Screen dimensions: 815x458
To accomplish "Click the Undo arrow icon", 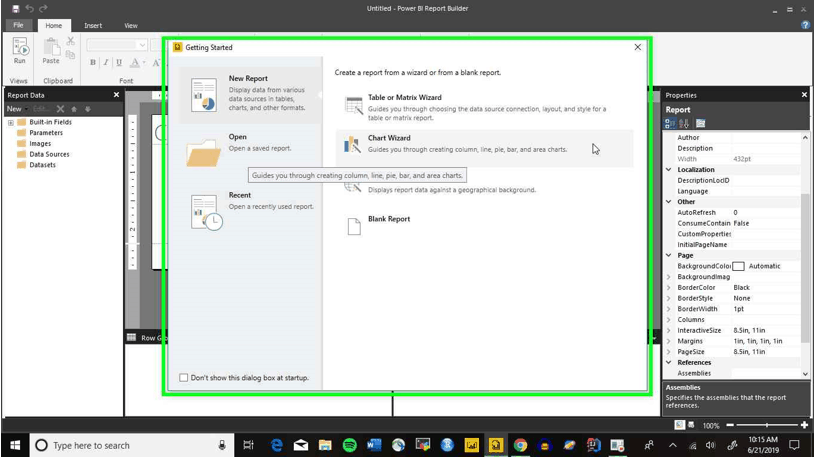I will [x=30, y=8].
